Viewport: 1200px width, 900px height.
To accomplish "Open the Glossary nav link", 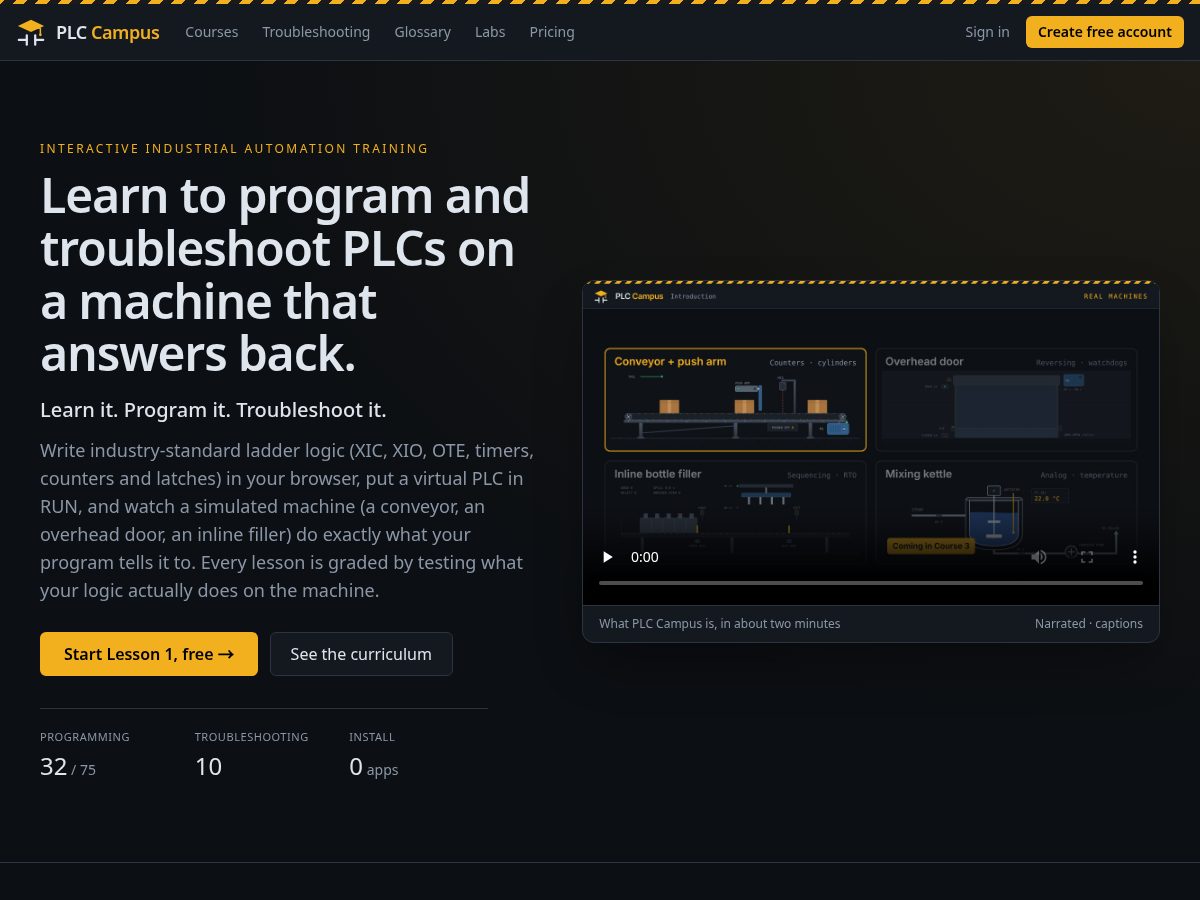I will (423, 32).
